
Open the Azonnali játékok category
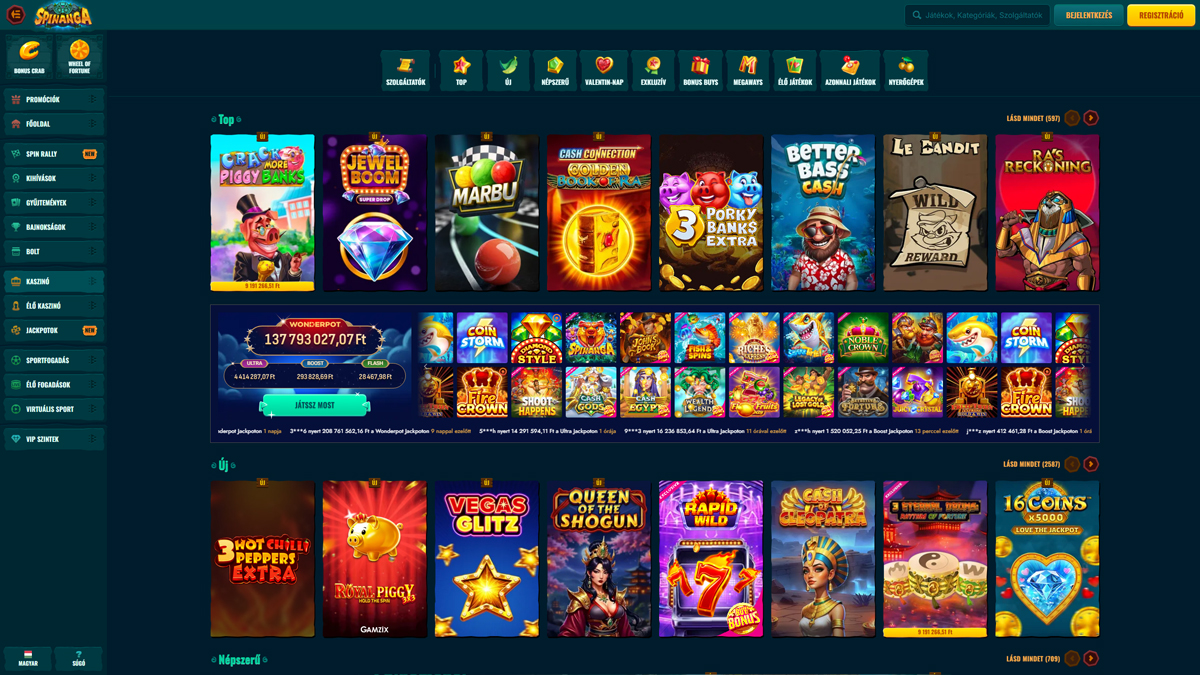tap(850, 70)
